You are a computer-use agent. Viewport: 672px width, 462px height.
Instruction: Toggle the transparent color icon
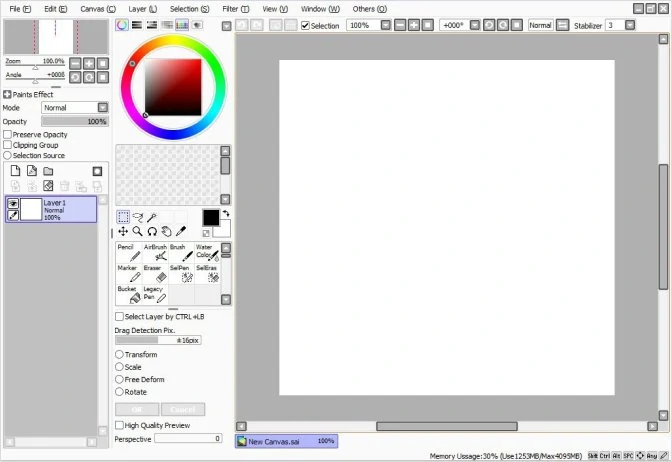pyautogui.click(x=206, y=233)
